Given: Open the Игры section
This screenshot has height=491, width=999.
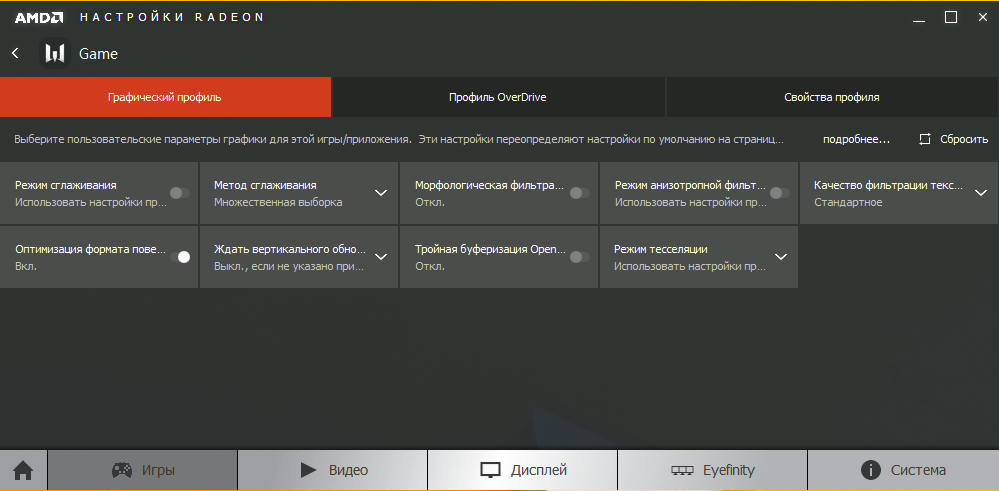Looking at the screenshot, I should click(x=143, y=471).
